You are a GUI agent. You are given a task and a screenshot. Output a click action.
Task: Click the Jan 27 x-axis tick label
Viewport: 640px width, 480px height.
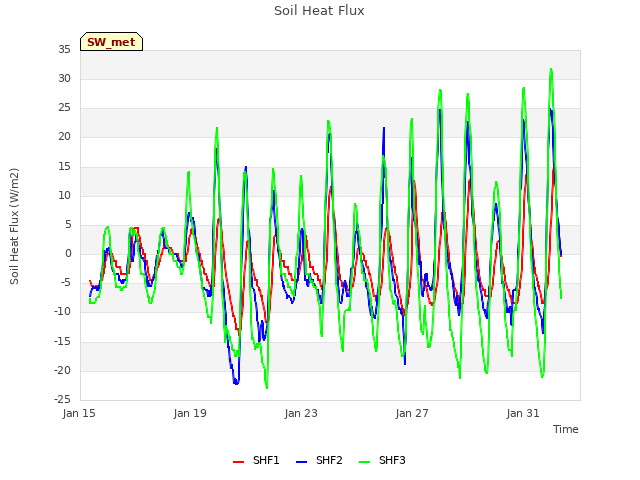pyautogui.click(x=412, y=413)
